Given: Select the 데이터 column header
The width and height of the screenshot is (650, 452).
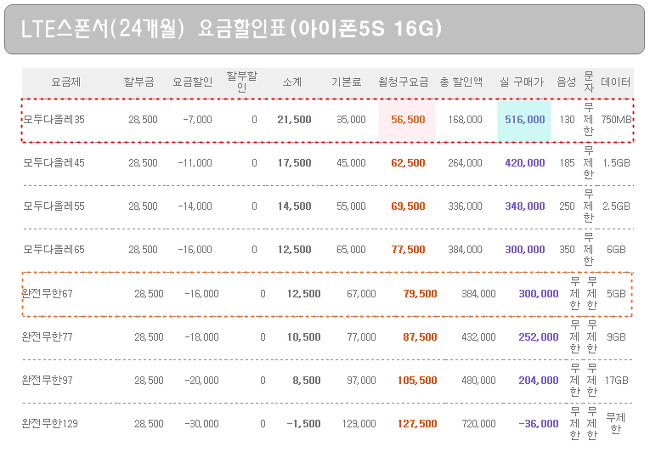Looking at the screenshot, I should pos(616,82).
